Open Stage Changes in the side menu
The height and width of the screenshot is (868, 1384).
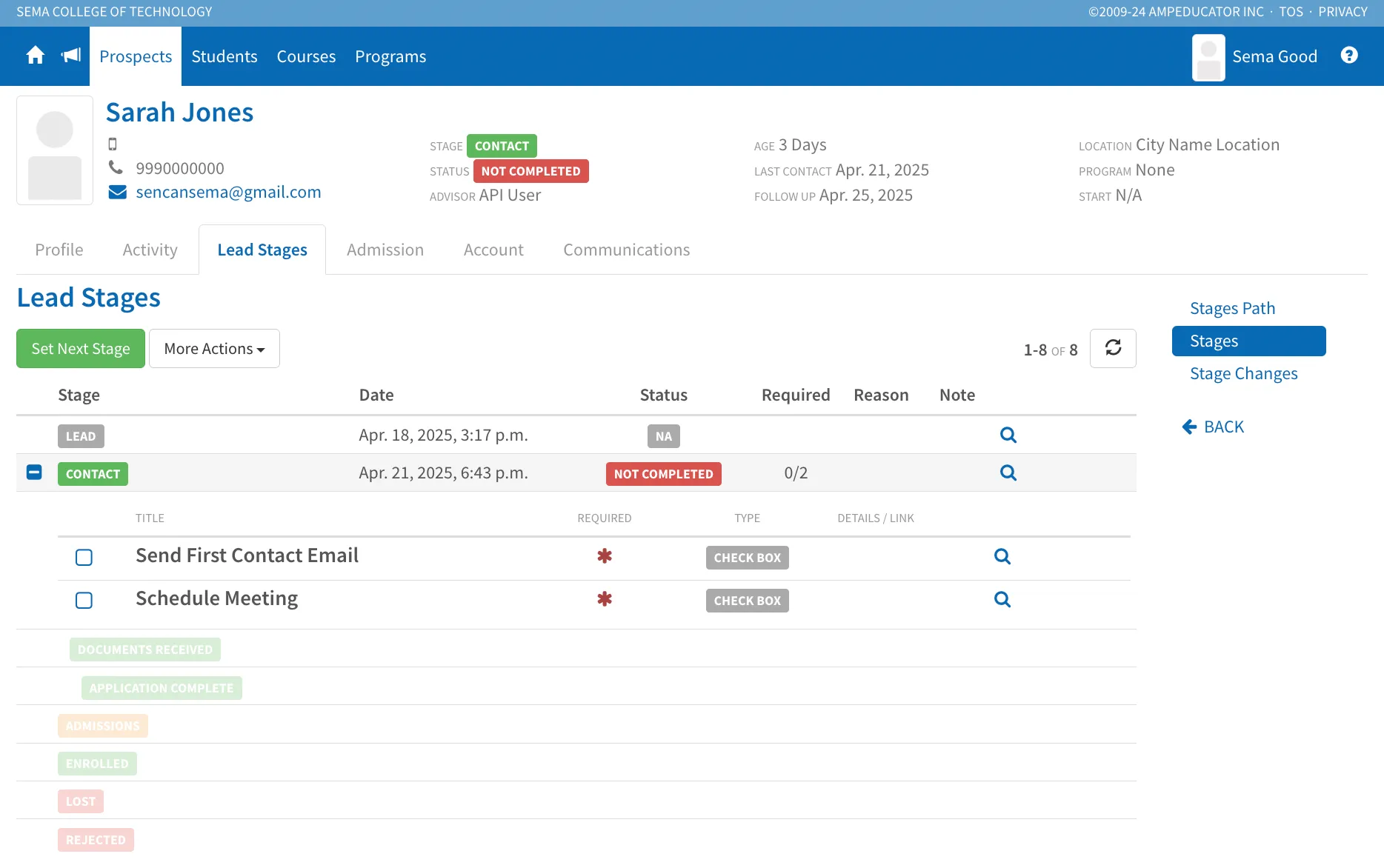coord(1243,373)
